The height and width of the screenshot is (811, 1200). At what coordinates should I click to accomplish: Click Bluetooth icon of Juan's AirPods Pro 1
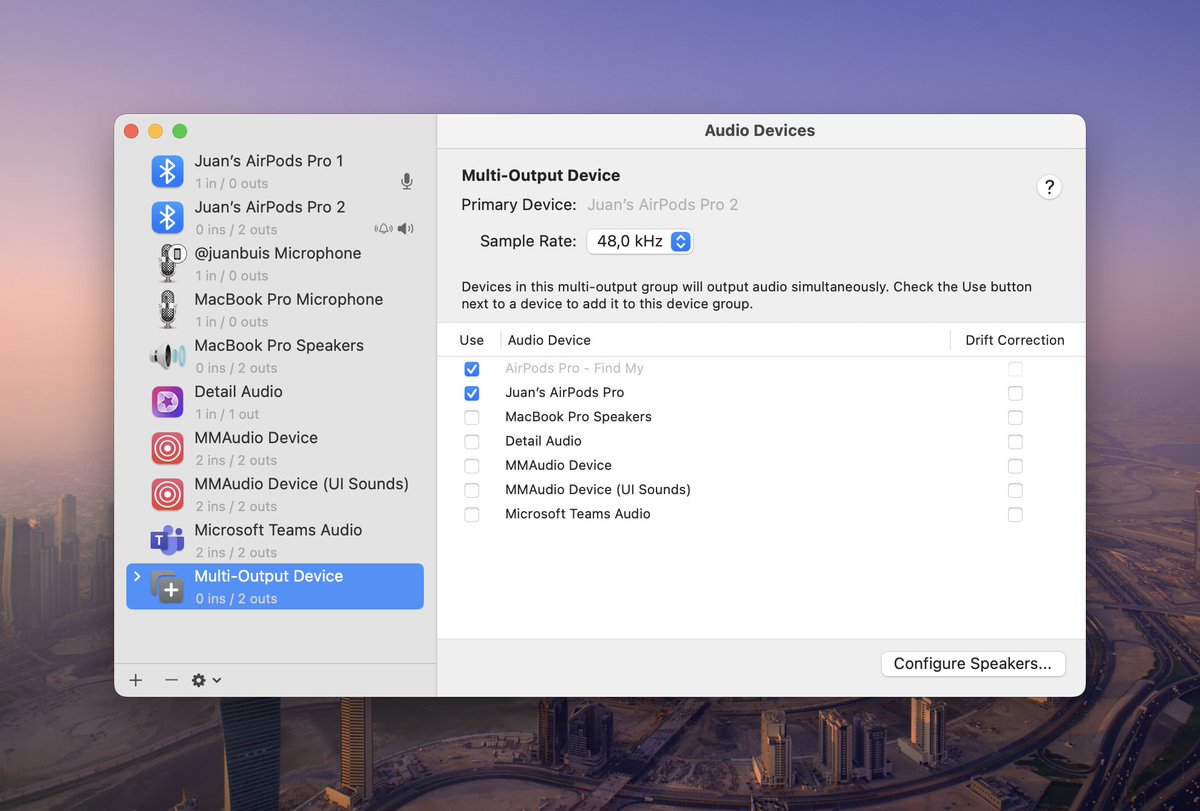point(167,171)
